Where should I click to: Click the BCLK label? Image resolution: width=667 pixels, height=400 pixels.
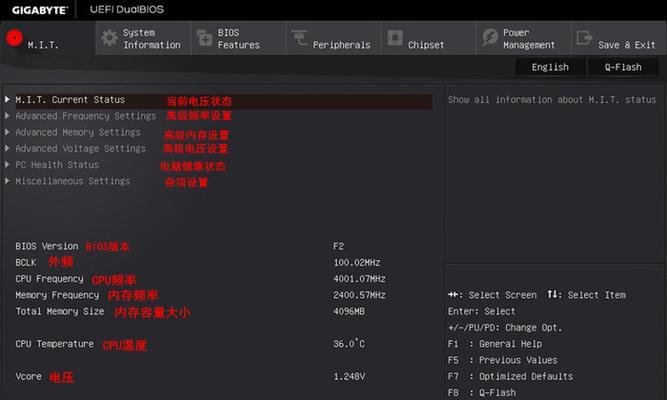tap(26, 263)
